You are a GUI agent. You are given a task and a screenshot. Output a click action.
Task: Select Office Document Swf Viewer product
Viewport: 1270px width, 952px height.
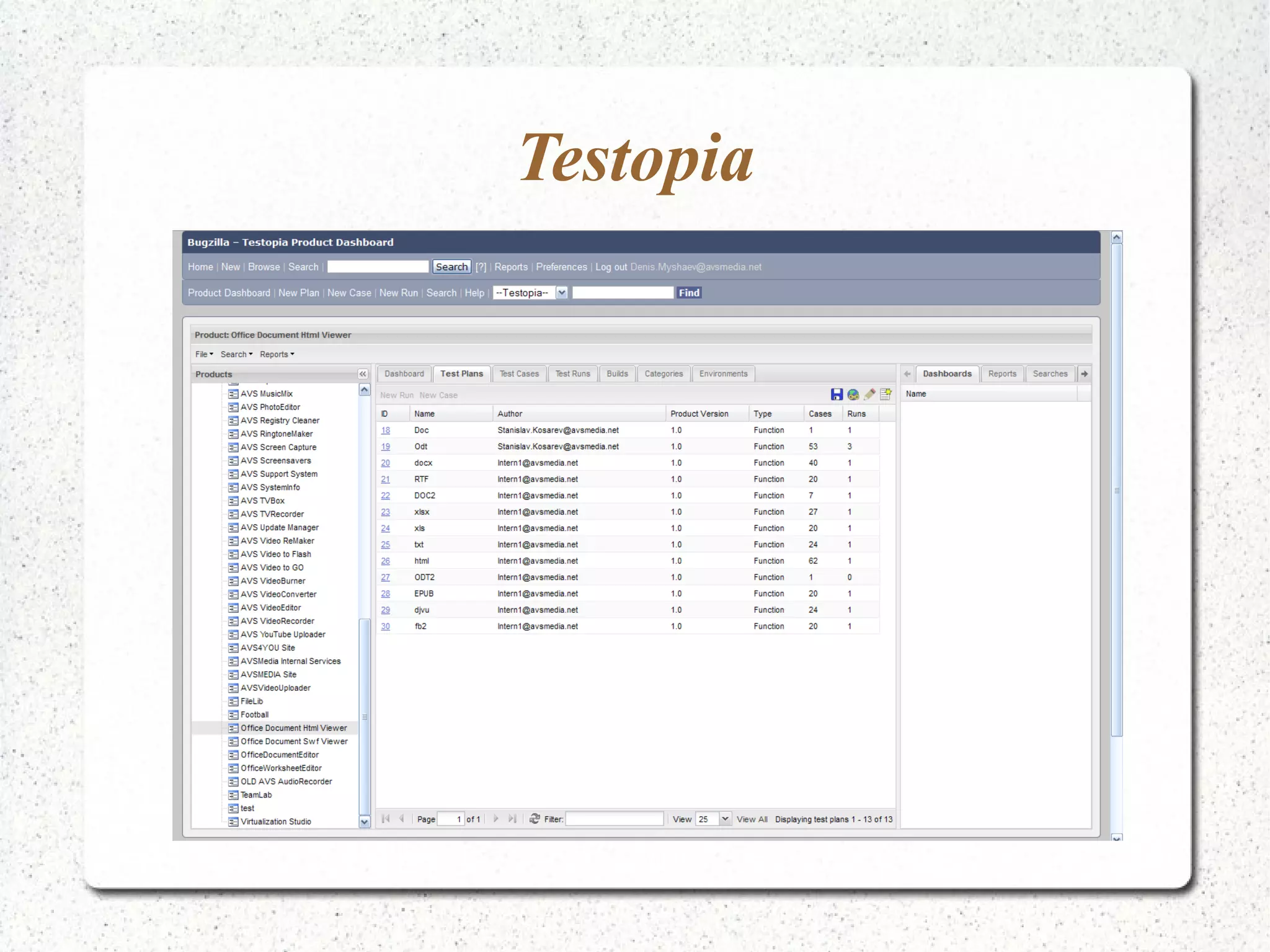[x=294, y=741]
